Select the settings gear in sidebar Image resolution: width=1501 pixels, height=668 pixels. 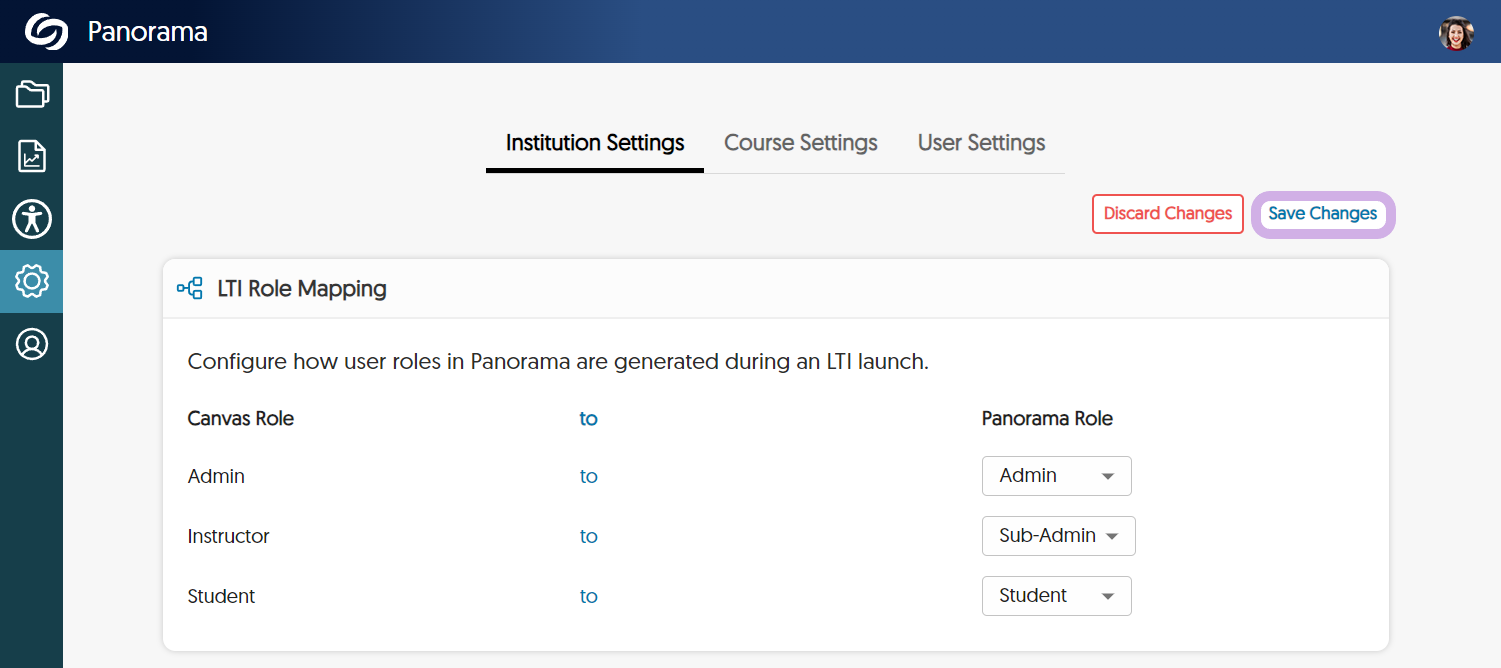click(x=32, y=281)
